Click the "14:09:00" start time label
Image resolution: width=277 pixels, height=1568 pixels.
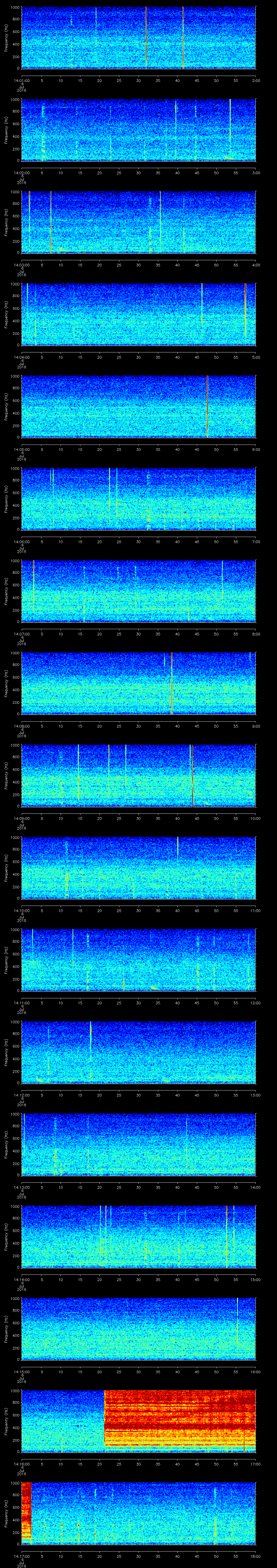tap(21, 818)
